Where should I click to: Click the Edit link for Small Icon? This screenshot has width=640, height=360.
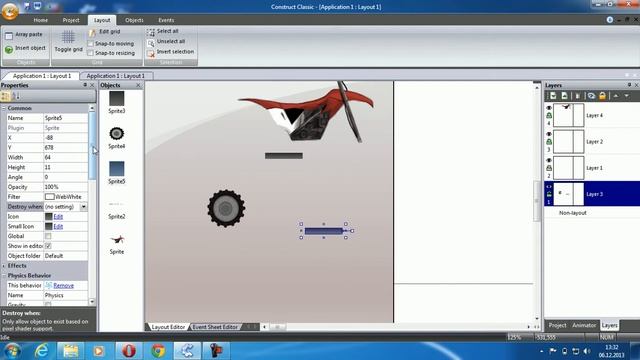click(x=58, y=226)
